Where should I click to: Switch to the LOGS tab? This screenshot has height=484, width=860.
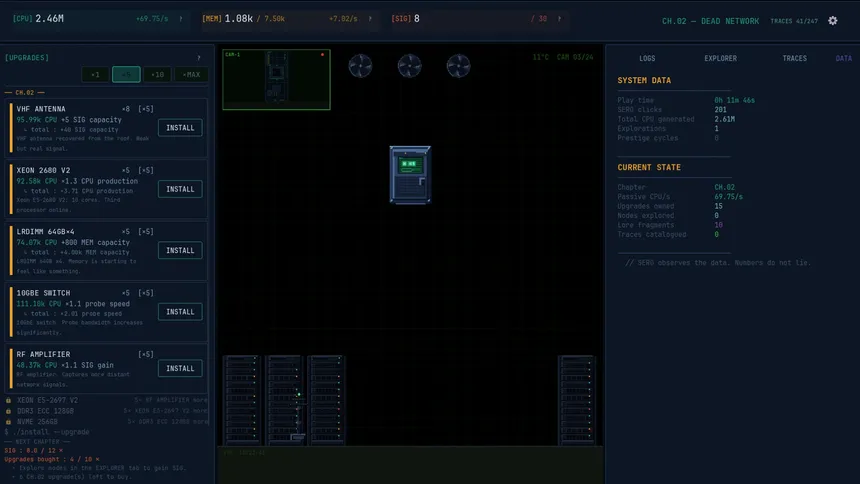pyautogui.click(x=647, y=58)
